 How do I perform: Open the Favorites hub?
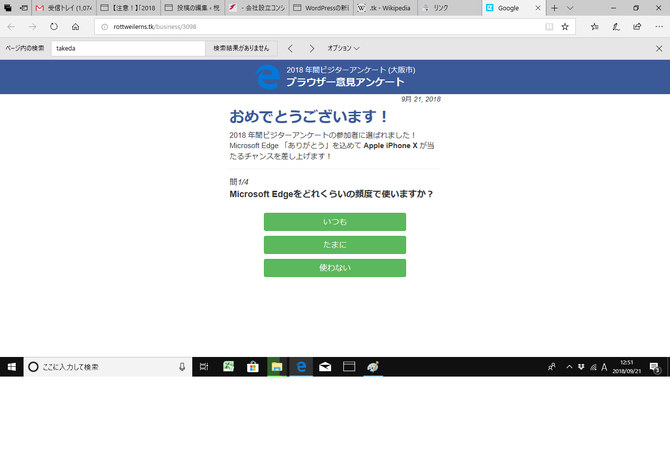594,26
